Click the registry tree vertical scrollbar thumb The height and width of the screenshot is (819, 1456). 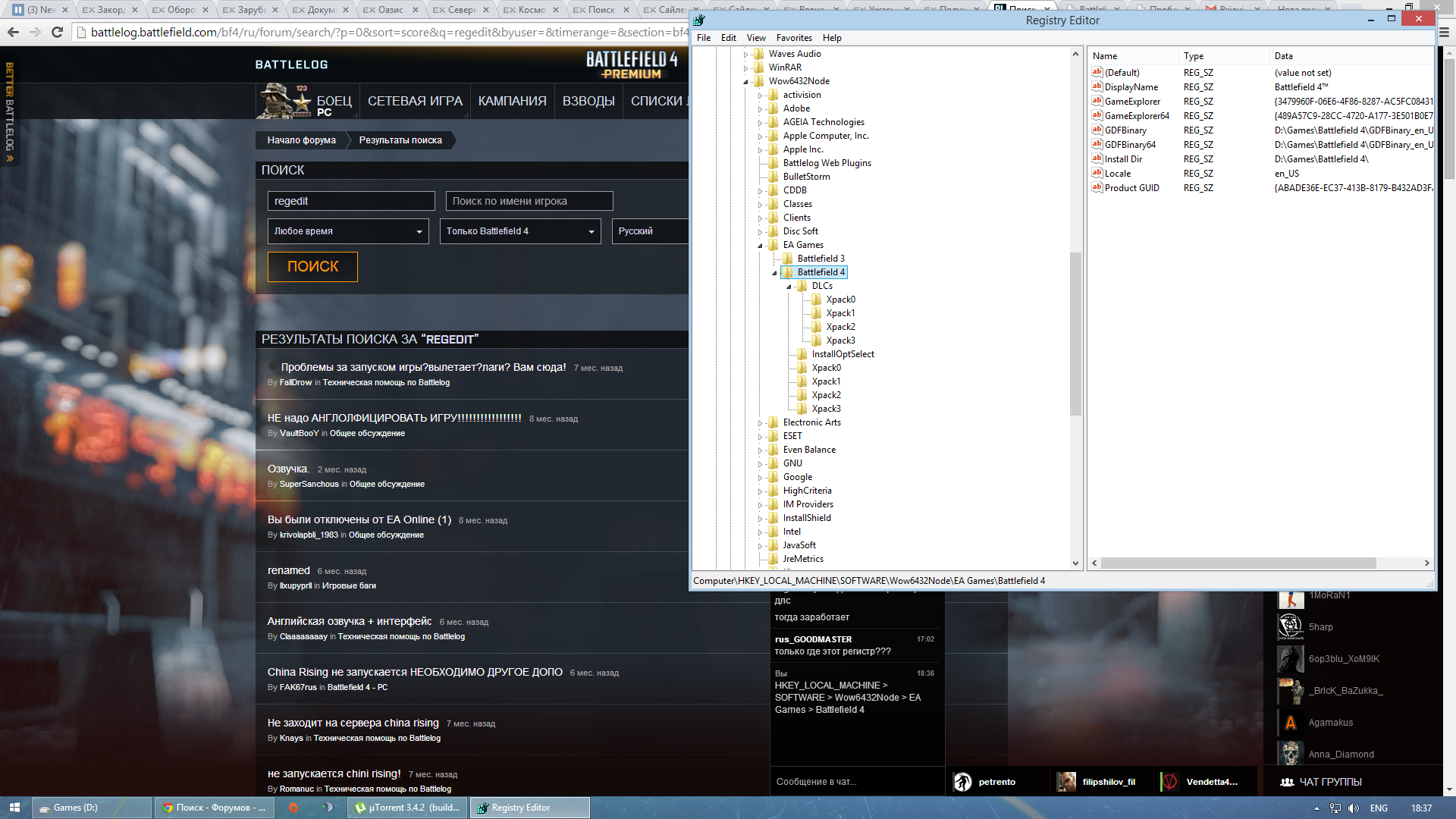pyautogui.click(x=1075, y=334)
